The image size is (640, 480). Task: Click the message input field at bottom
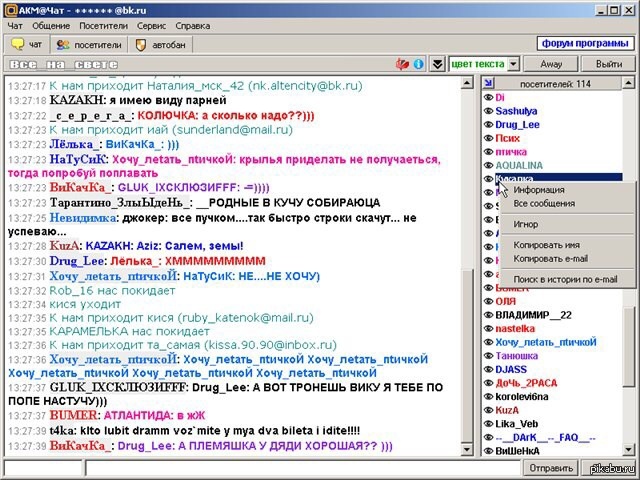[x=300, y=467]
